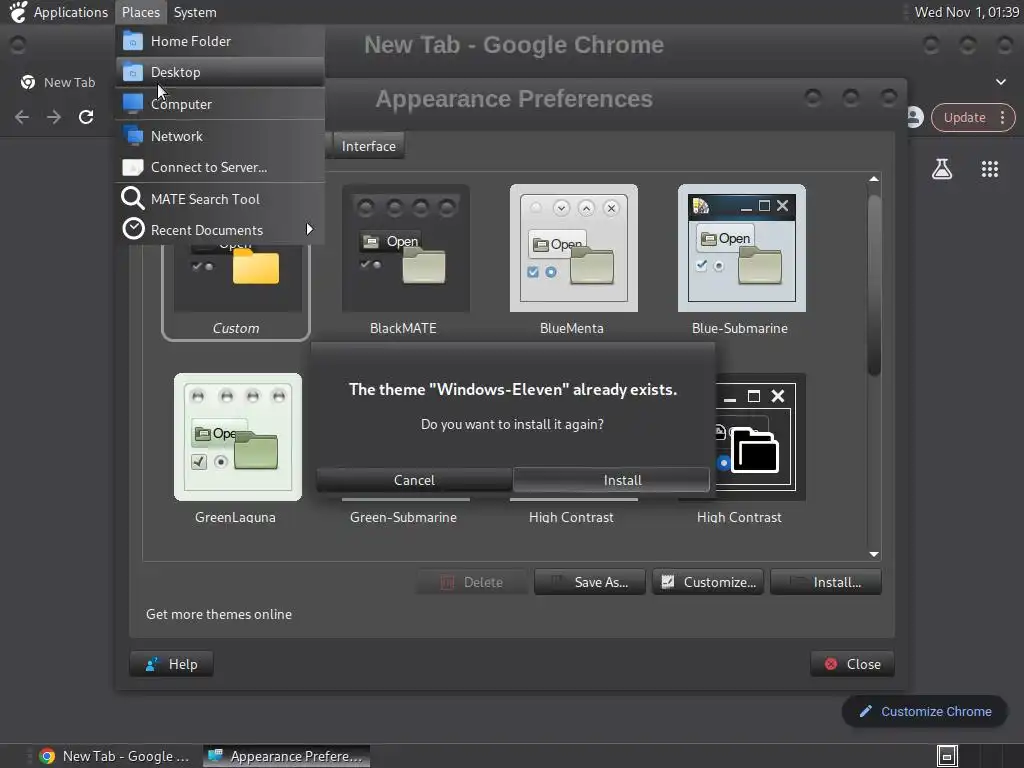1024x768 pixels.
Task: Select the BlueMenta theme thumbnail
Action: [573, 248]
